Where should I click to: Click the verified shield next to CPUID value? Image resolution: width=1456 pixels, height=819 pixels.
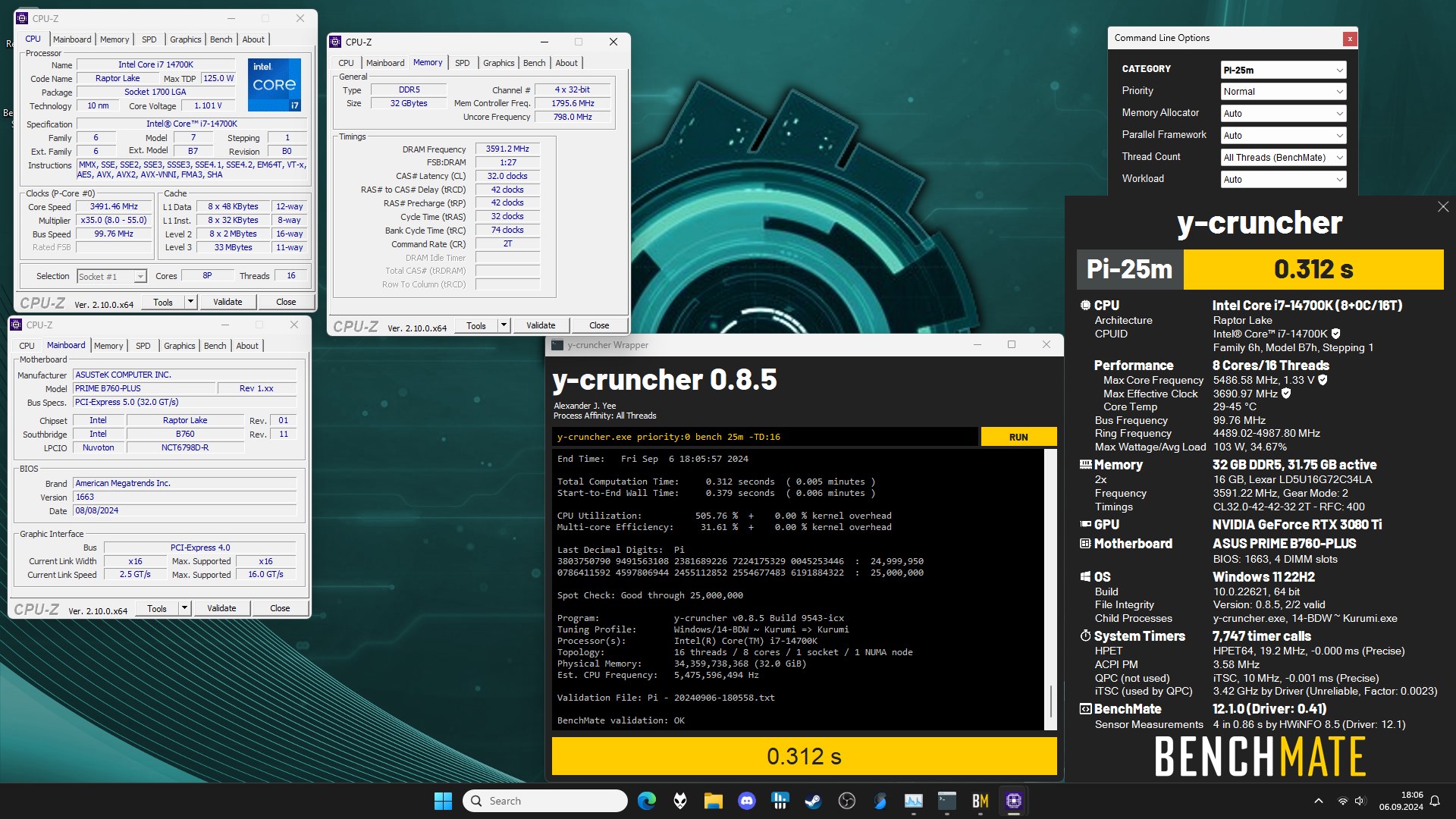[1336, 334]
